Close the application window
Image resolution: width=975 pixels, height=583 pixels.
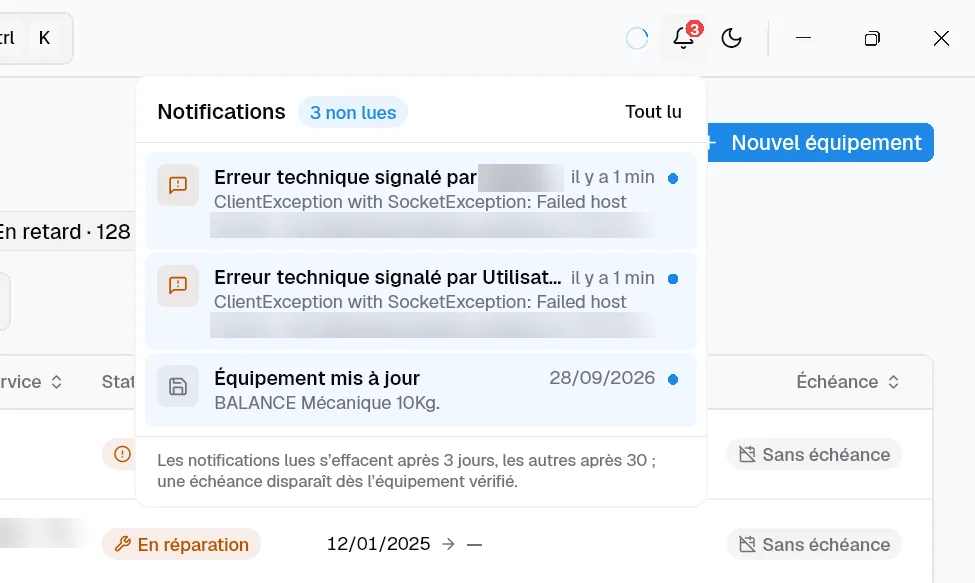click(x=941, y=39)
